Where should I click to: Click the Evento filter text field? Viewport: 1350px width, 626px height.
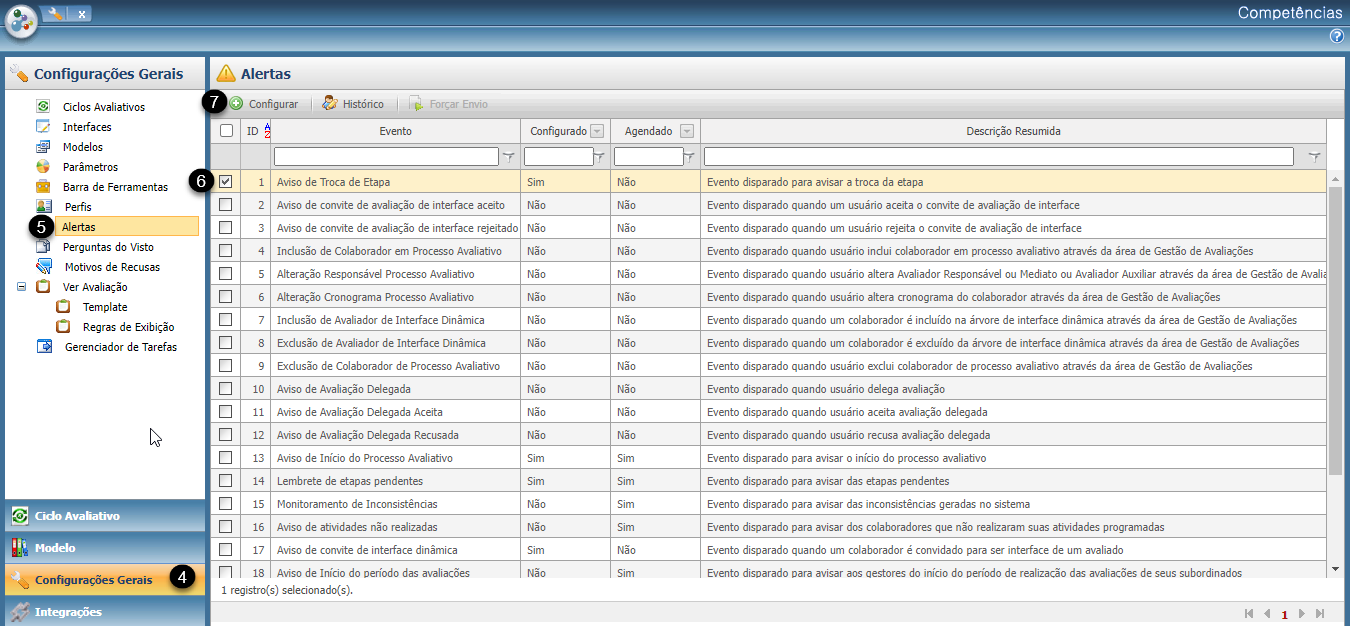[386, 157]
